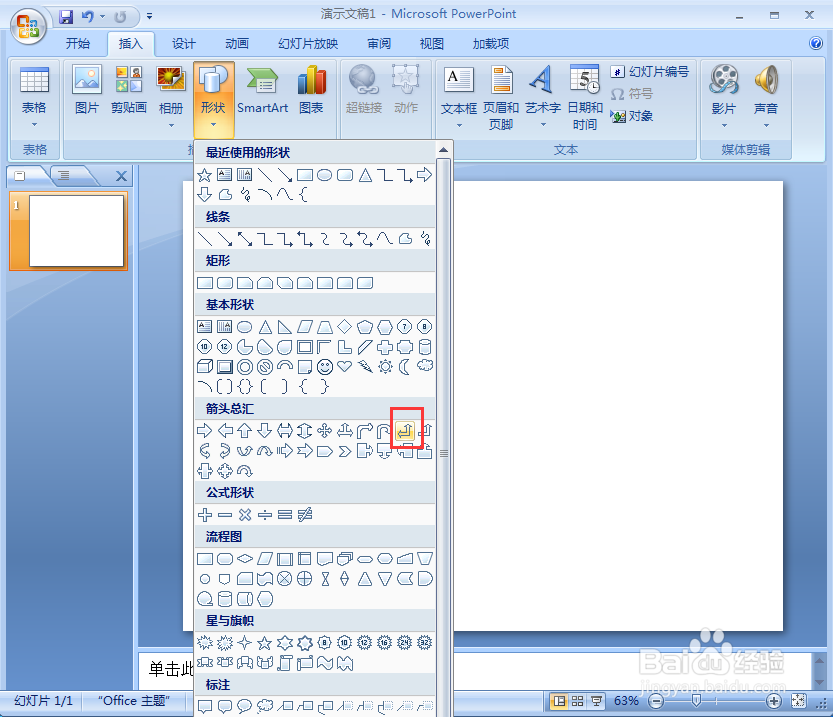Select the 5-point star in Stars and Banners
The width and height of the screenshot is (833, 717).
[265, 643]
